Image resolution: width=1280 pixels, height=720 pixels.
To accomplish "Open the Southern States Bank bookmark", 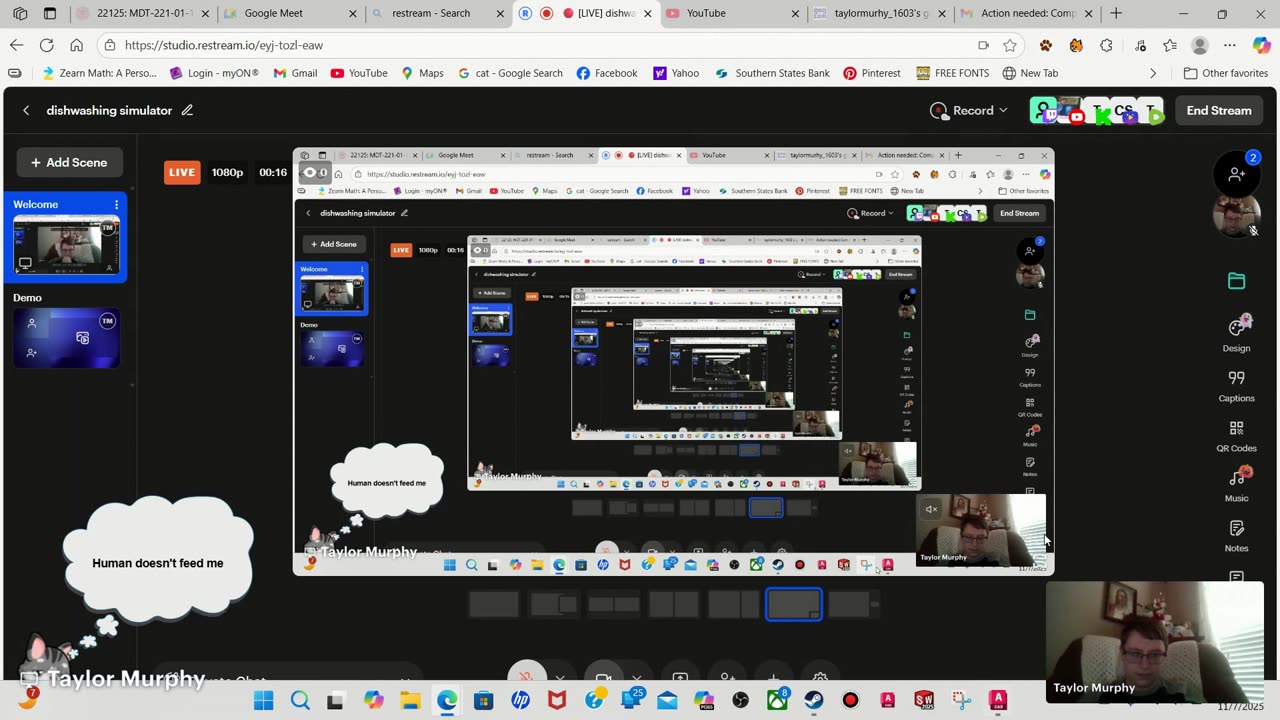I will click(x=772, y=73).
